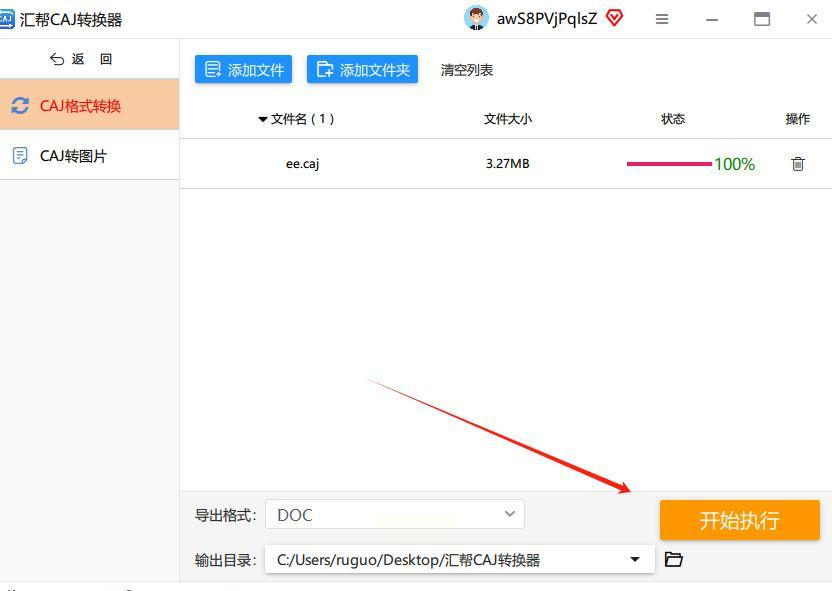Click the 输出目录 path field text
The height and width of the screenshot is (591, 832).
click(x=409, y=560)
